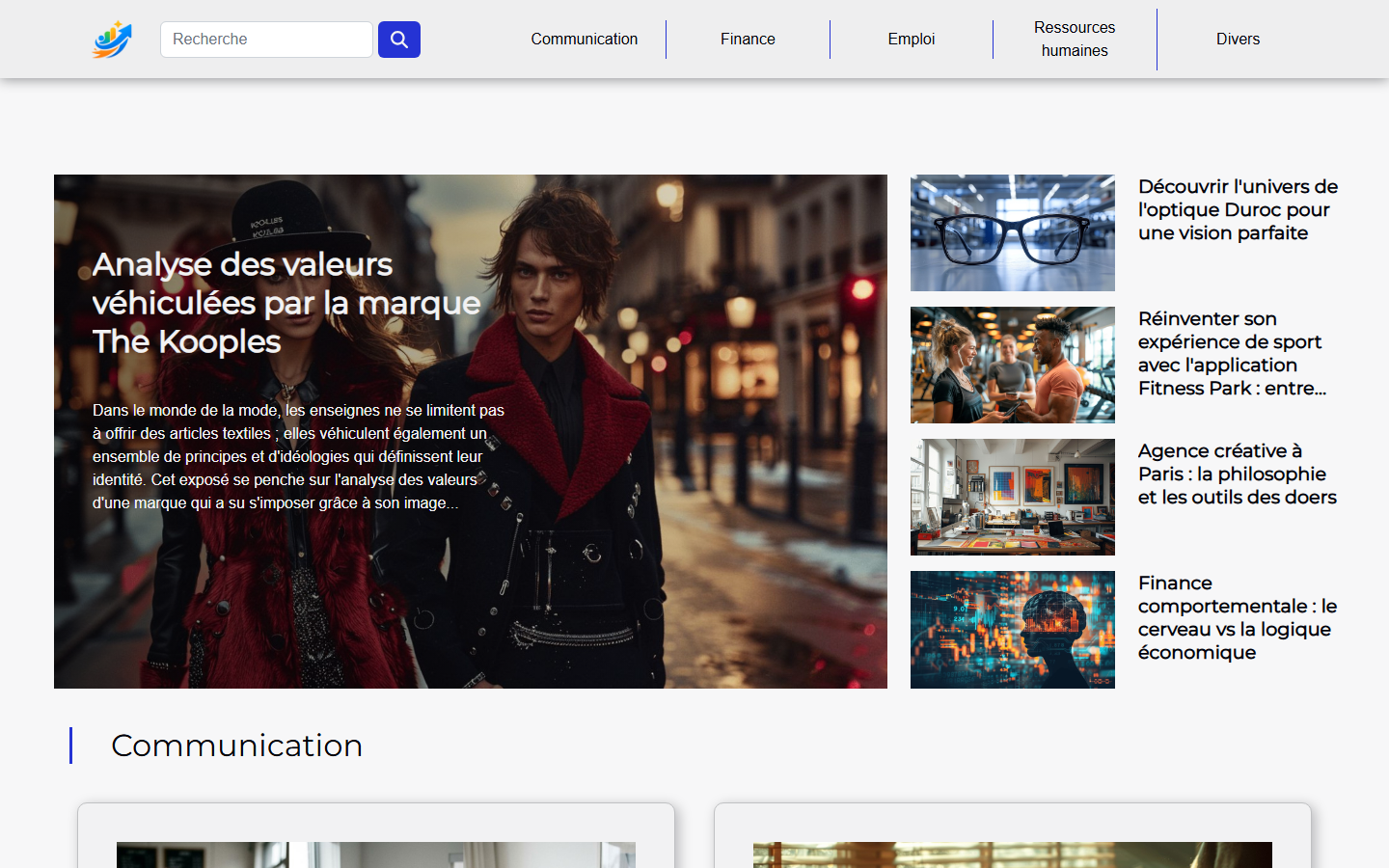Go to the Emploi section

tap(912, 40)
